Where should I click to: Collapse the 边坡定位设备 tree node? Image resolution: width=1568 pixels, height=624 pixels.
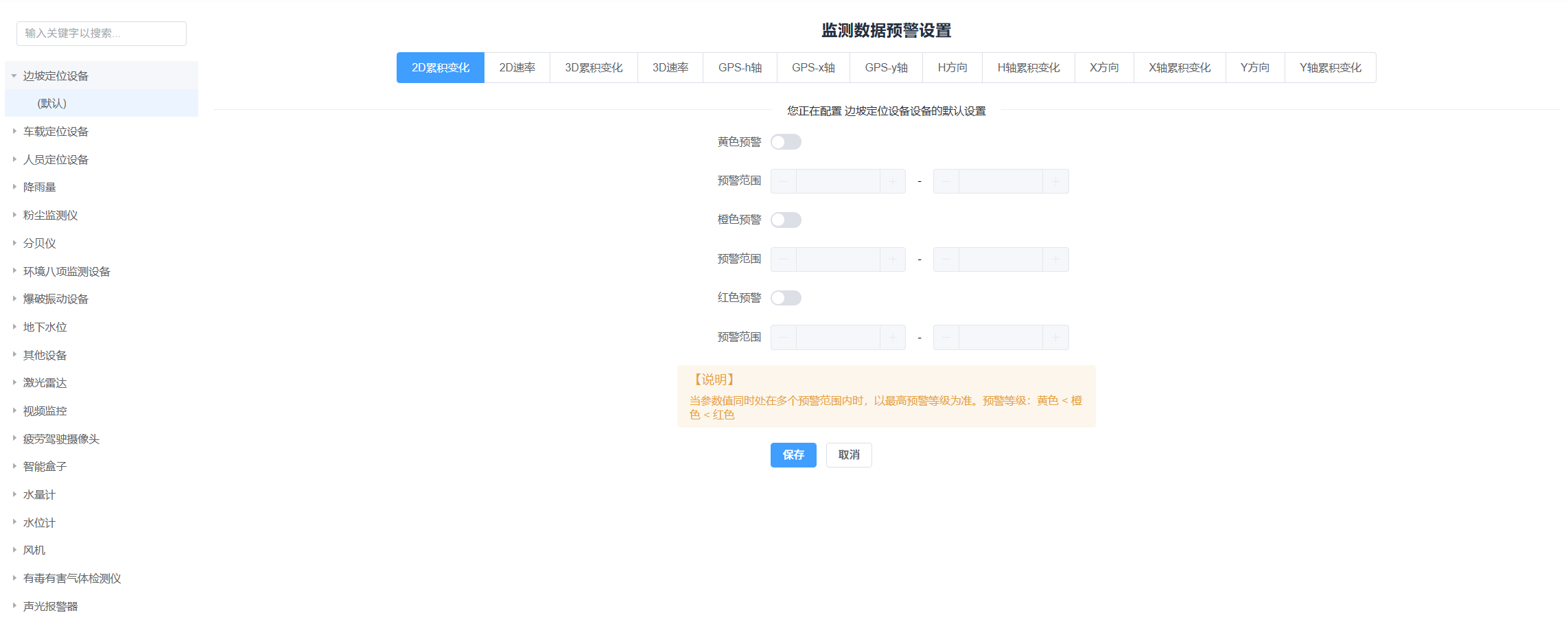tap(14, 76)
